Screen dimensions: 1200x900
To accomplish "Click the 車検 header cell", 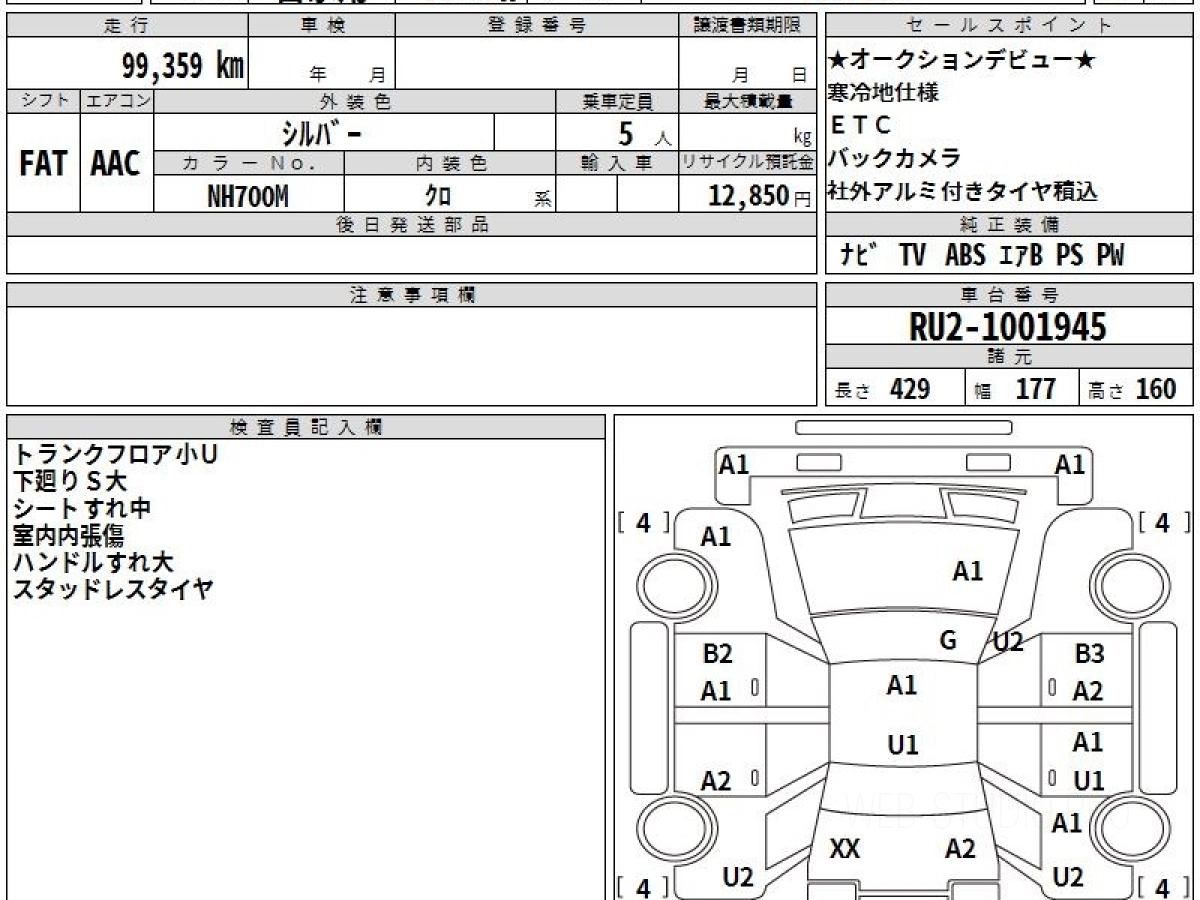I will point(322,26).
